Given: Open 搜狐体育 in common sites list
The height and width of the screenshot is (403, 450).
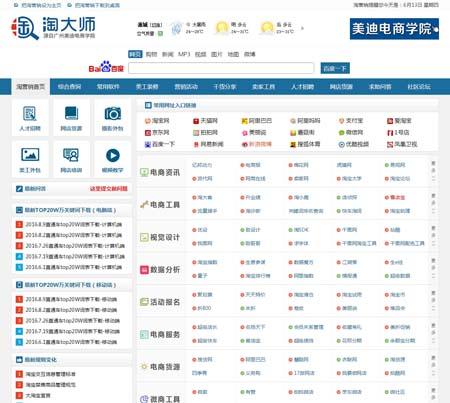Looking at the screenshot, I should pyautogui.click(x=305, y=144).
